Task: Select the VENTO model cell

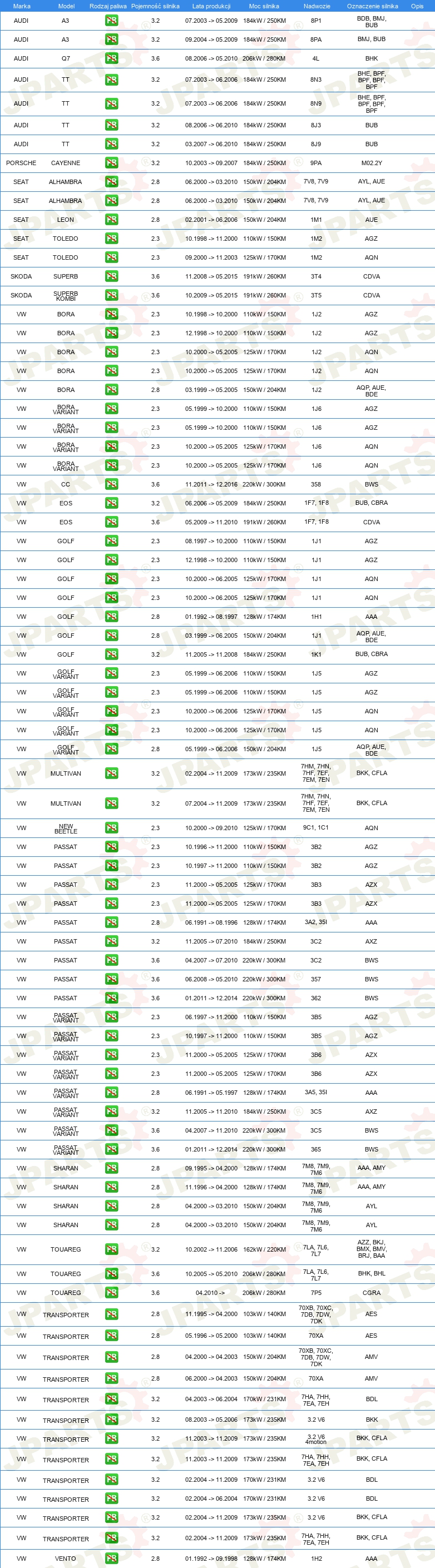Action: pyautogui.click(x=66, y=1559)
